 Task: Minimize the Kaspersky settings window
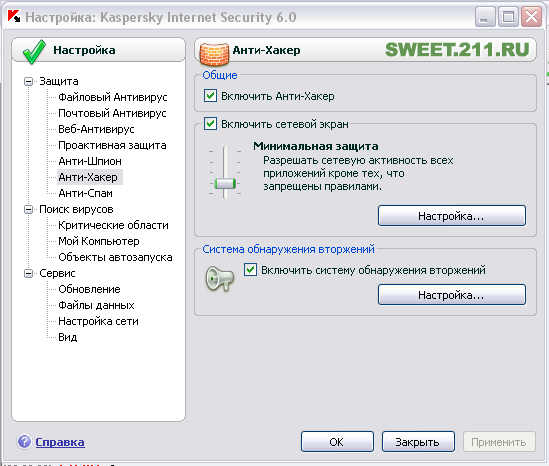click(485, 16)
